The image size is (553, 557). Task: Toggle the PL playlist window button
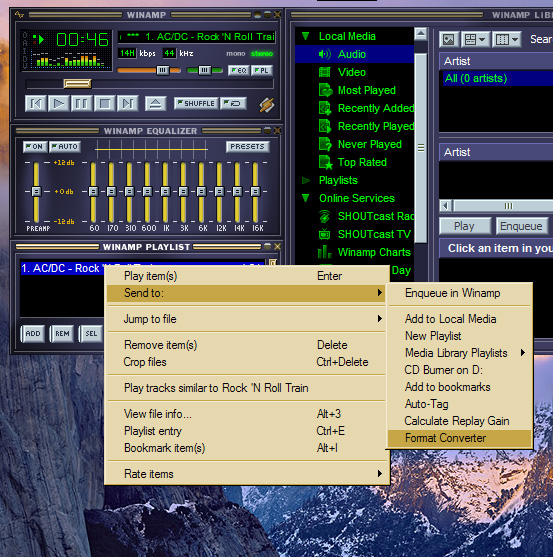[262, 70]
